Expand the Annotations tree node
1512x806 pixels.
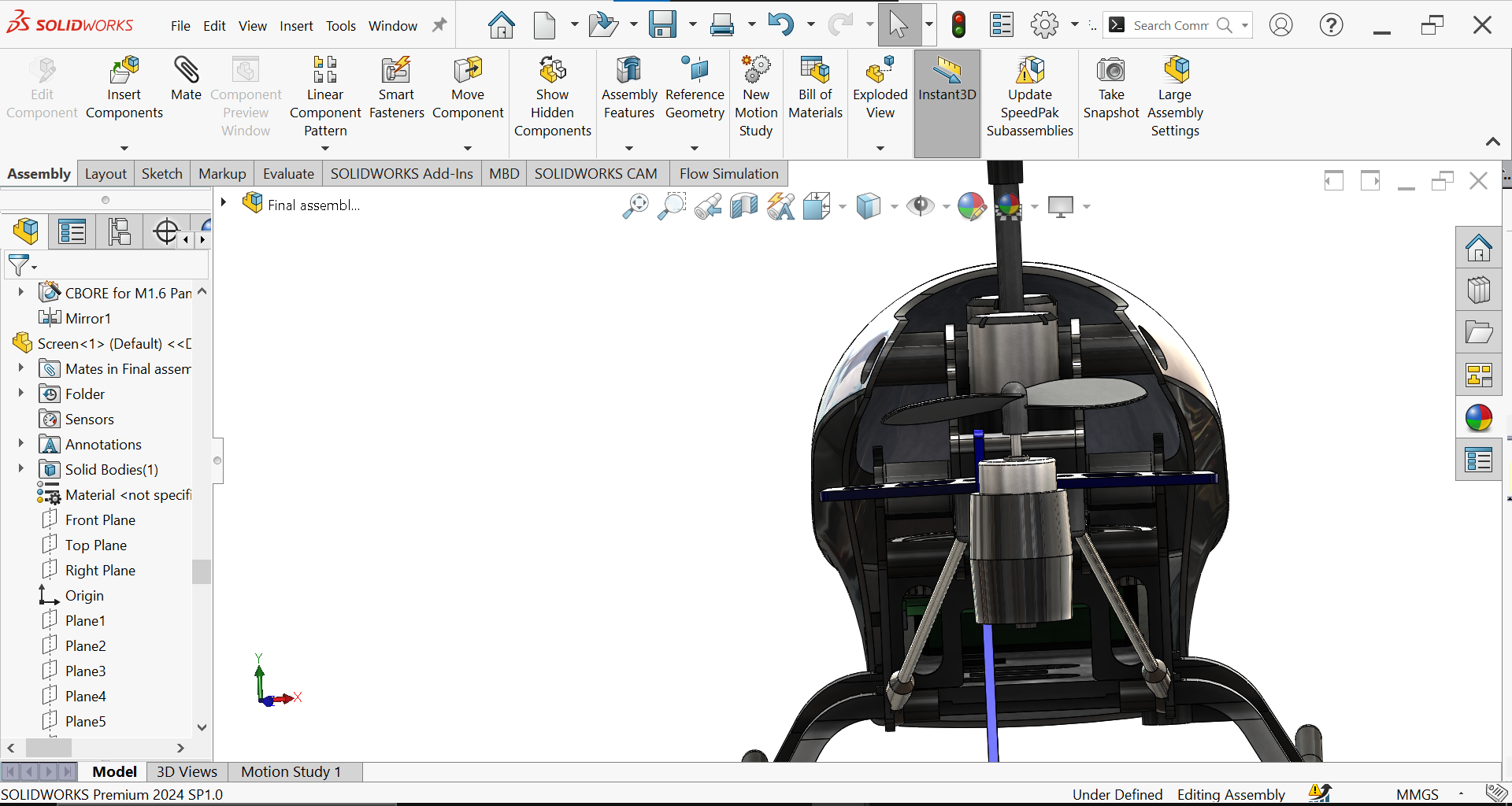21,444
